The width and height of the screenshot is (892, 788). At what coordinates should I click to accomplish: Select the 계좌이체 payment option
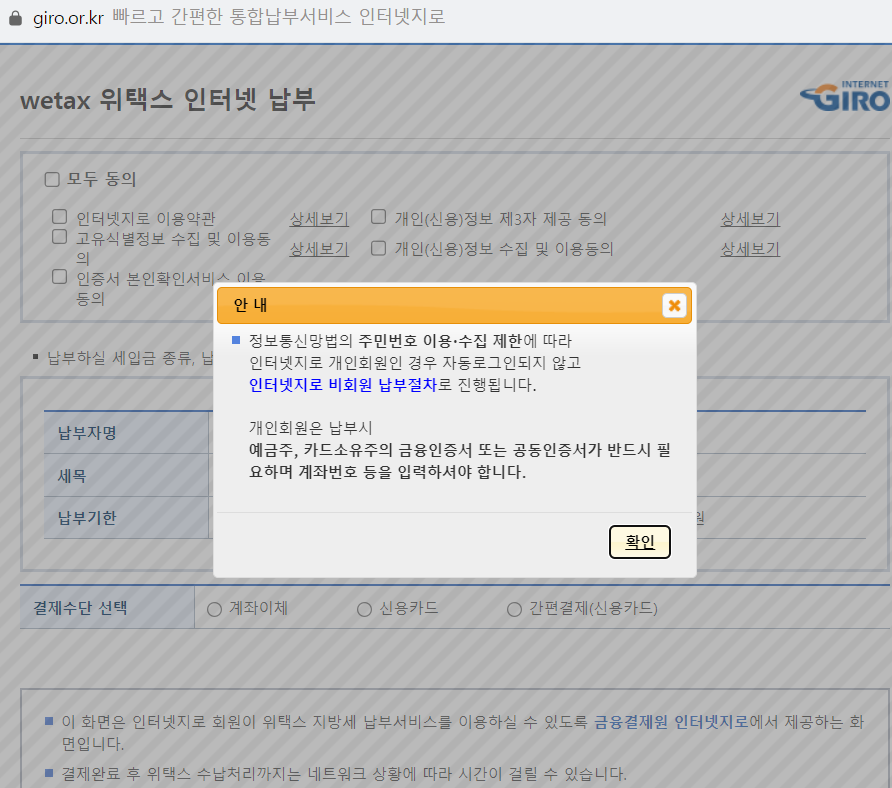coord(214,609)
